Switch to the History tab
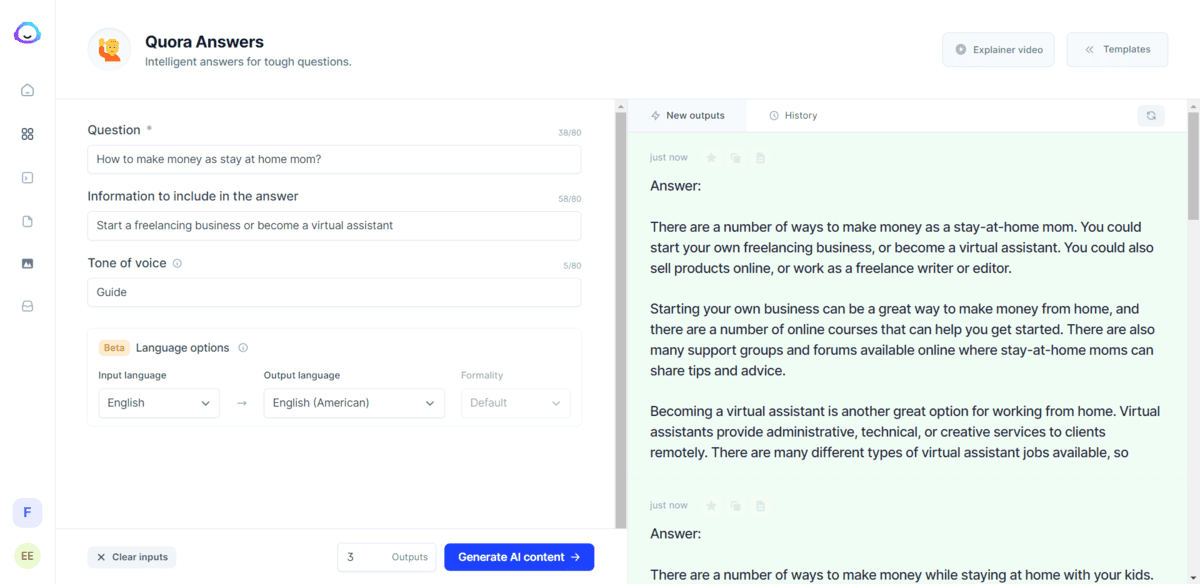Screen dimensions: 1200x584 pyautogui.click(x=793, y=115)
